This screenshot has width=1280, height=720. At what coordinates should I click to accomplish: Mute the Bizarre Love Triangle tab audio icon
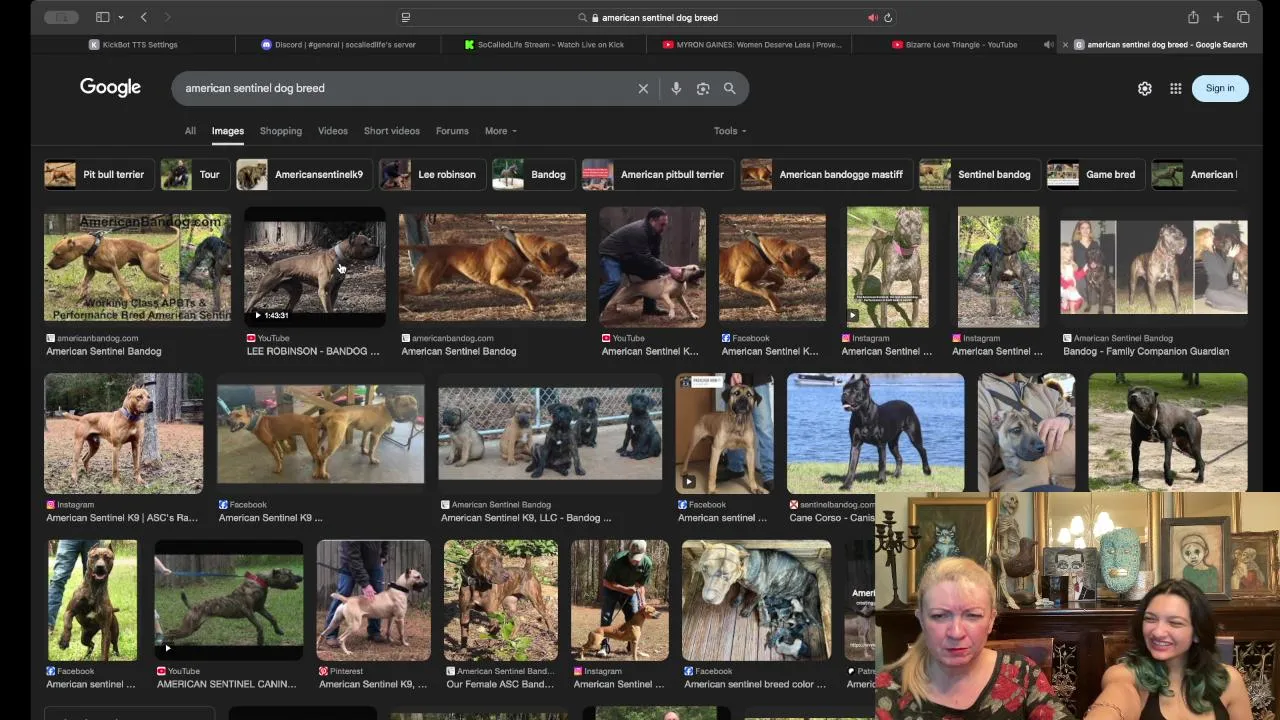pos(1048,44)
